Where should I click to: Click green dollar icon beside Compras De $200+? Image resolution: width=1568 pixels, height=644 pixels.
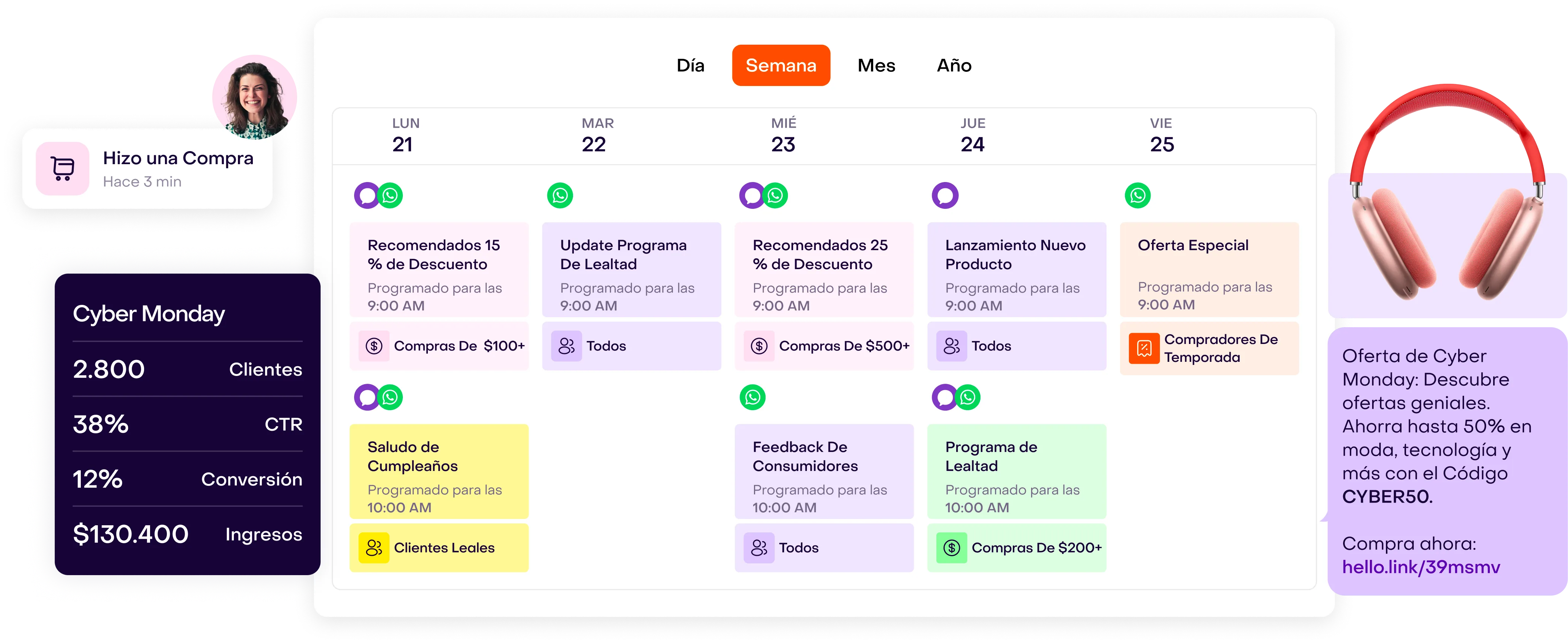[951, 548]
